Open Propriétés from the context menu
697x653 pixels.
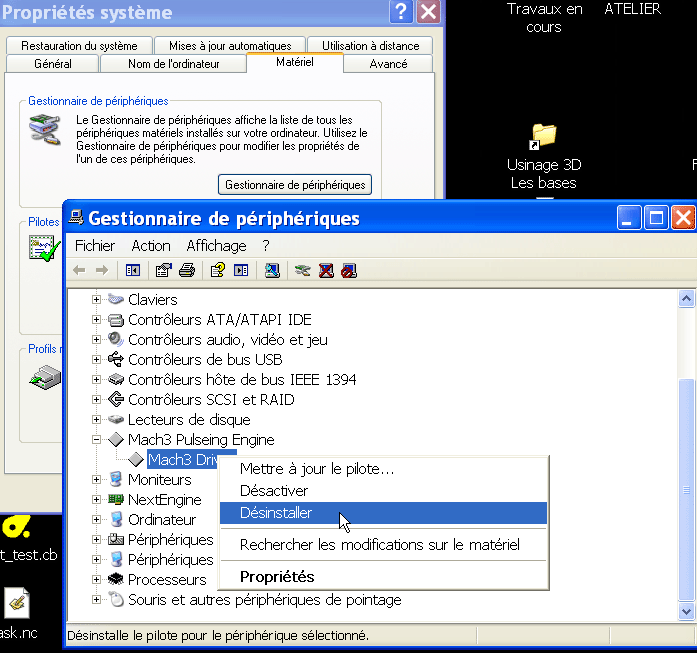383,577
